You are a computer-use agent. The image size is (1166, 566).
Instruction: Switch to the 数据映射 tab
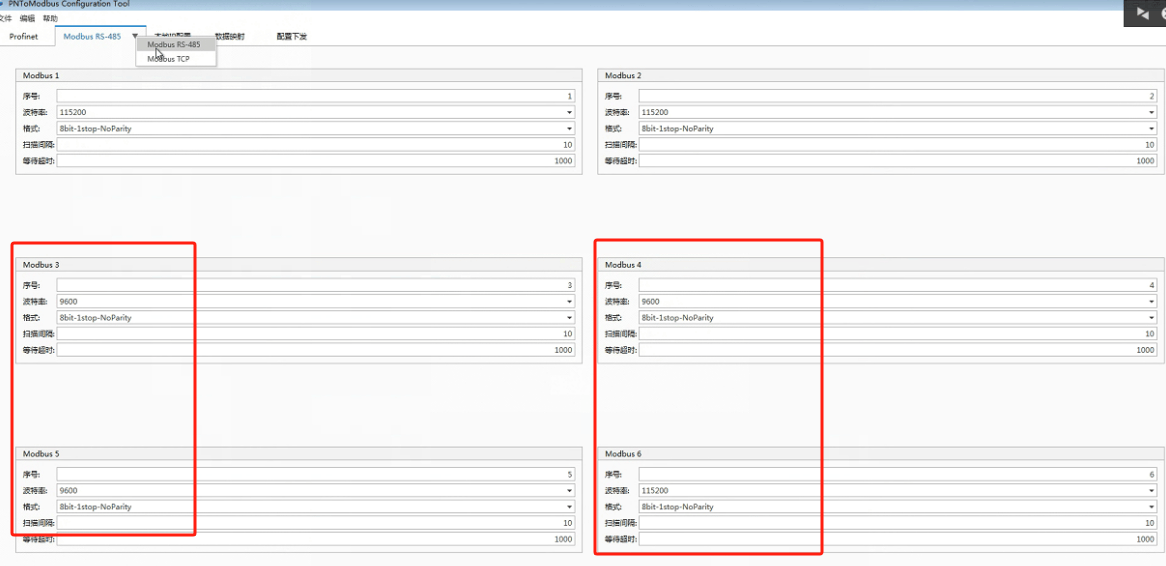click(229, 37)
